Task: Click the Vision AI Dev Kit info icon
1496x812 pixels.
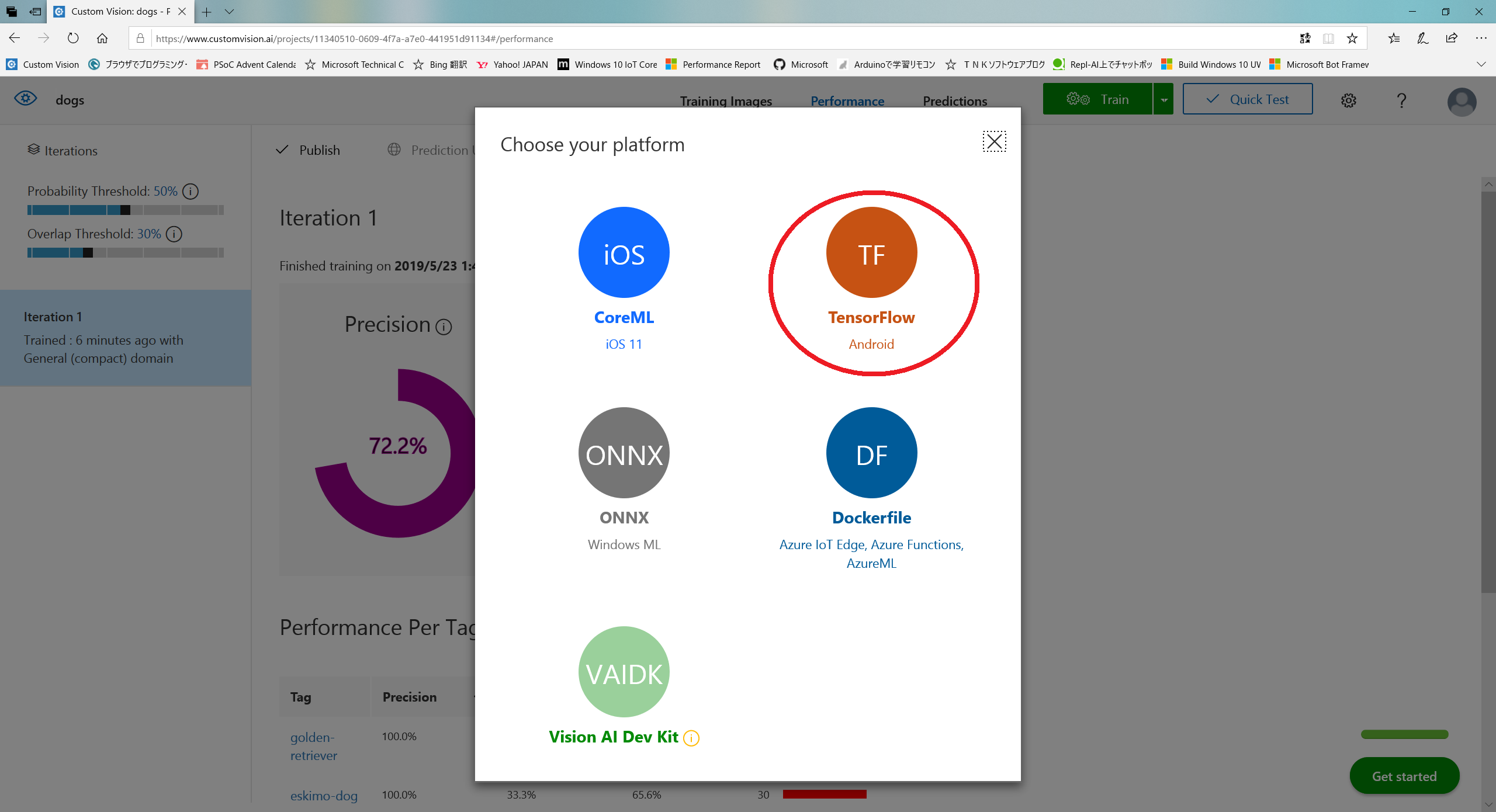Action: pos(691,738)
